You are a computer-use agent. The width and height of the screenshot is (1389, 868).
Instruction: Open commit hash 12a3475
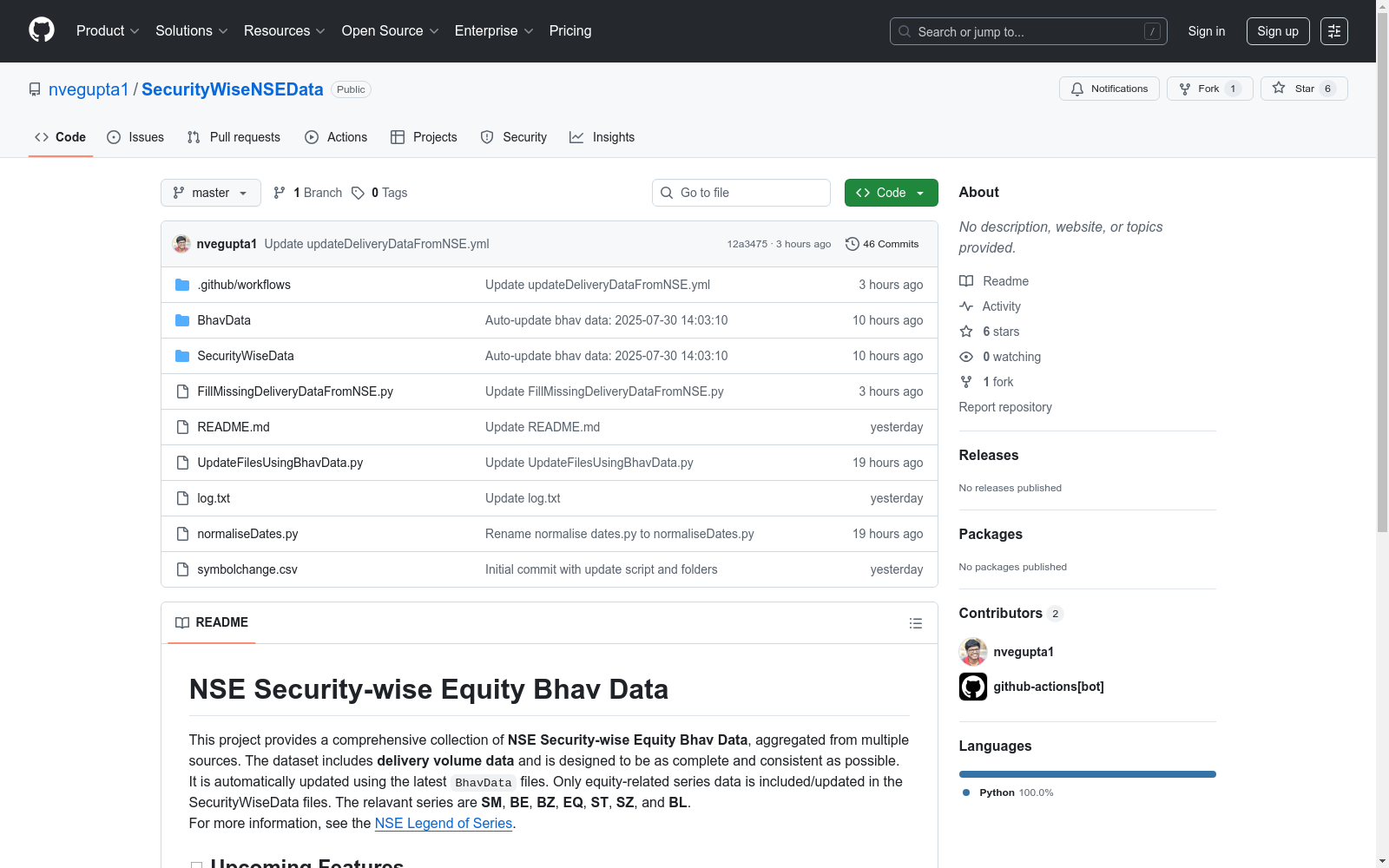pos(747,244)
